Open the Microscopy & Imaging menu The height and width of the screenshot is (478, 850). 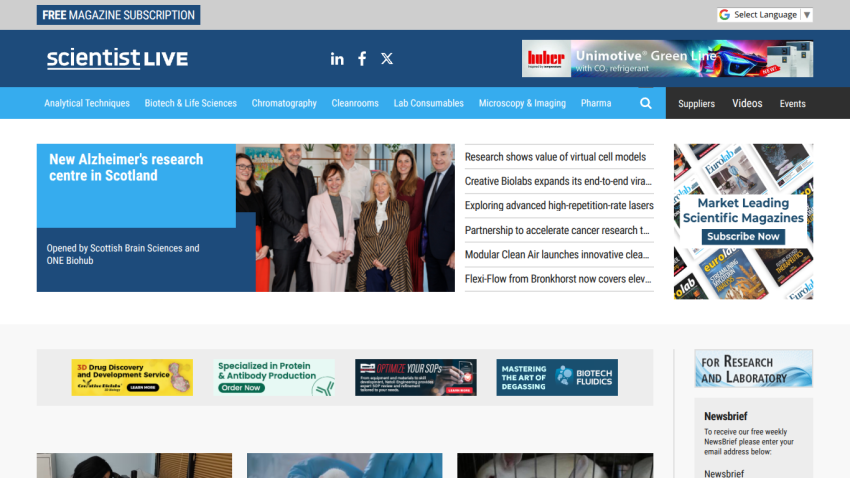click(522, 103)
